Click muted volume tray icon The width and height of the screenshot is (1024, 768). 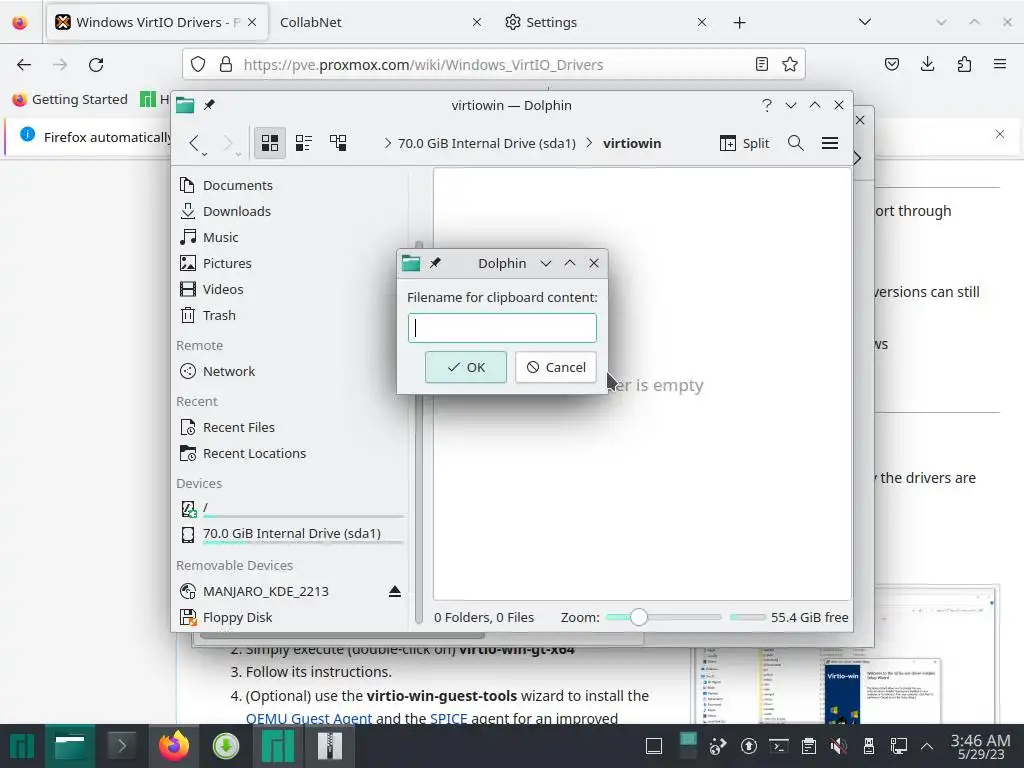[x=839, y=746]
